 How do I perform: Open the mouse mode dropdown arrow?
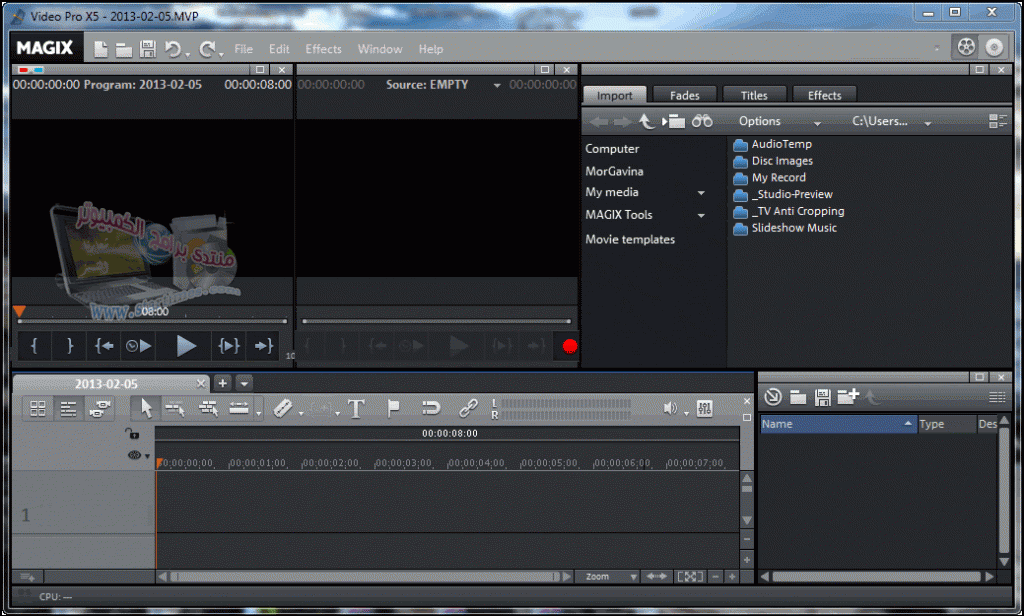pyautogui.click(x=259, y=413)
